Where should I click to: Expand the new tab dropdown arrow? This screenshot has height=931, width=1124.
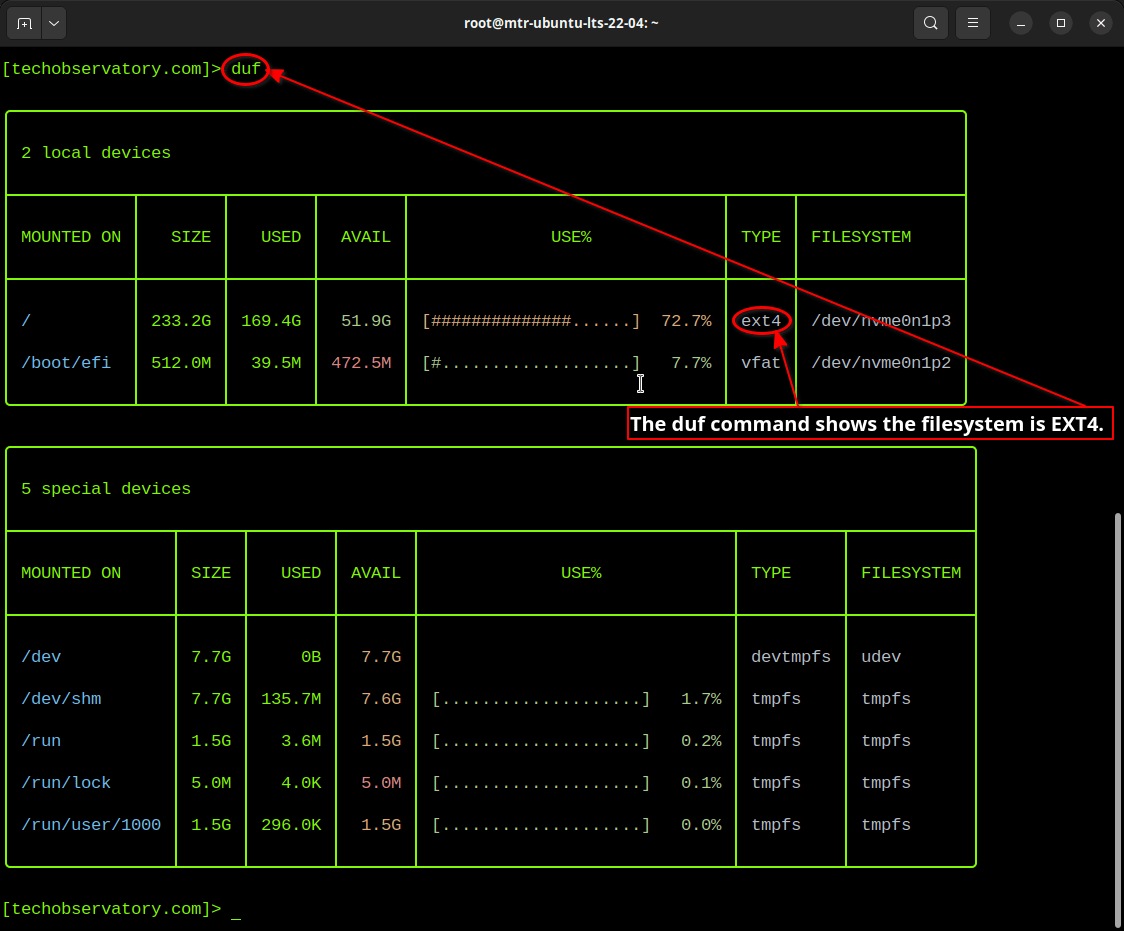54,24
